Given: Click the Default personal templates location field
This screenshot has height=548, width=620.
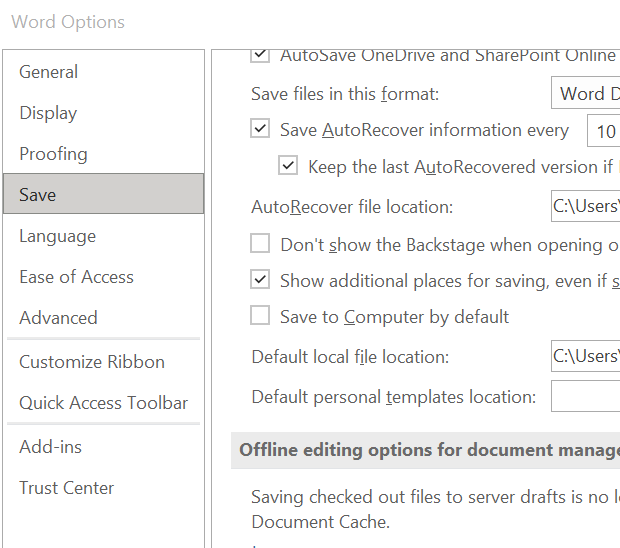Looking at the screenshot, I should click(x=586, y=397).
